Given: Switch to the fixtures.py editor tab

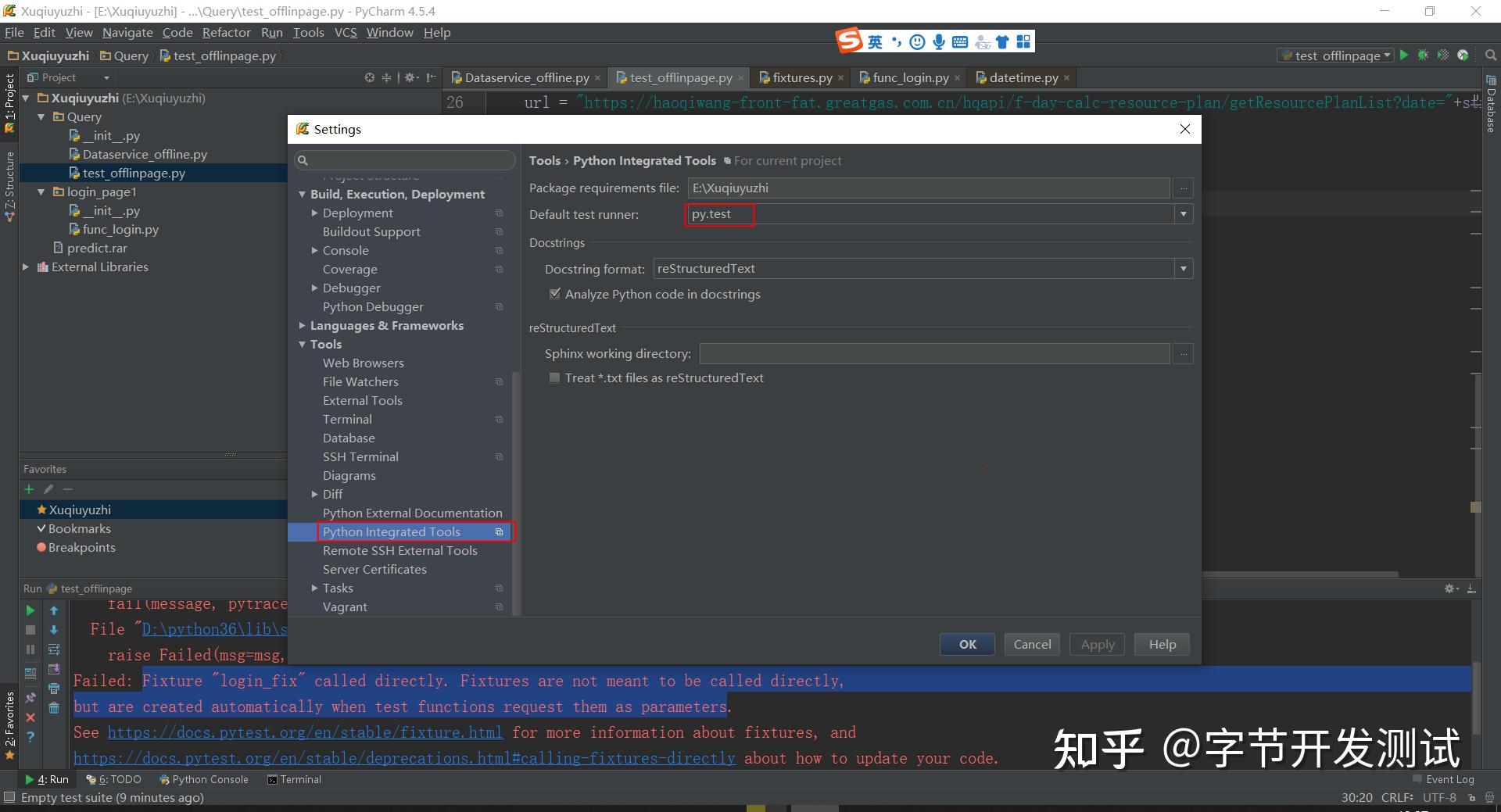Looking at the screenshot, I should [799, 77].
